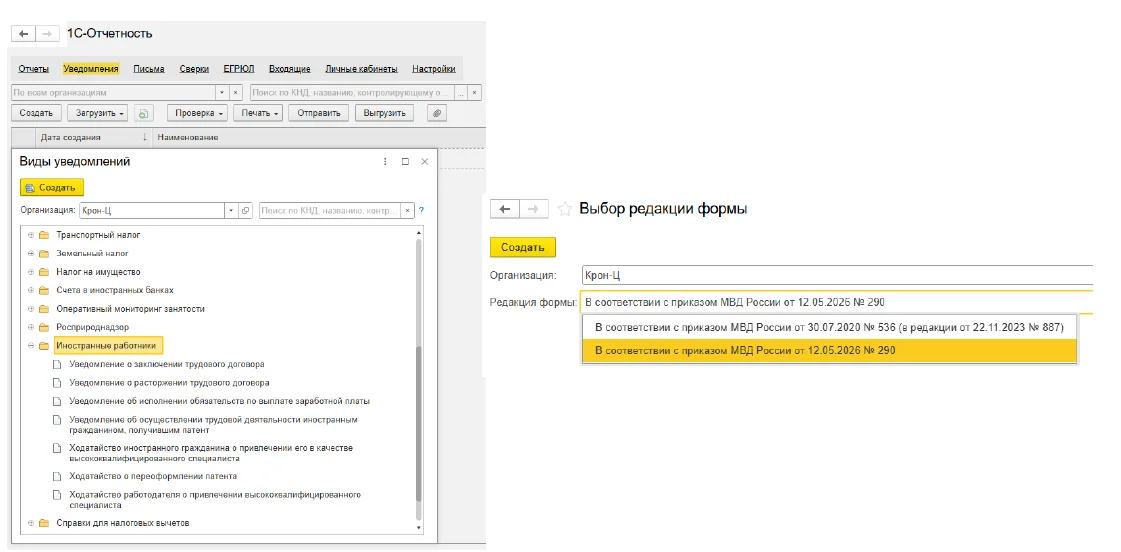Click the blue question mark help icon
Image resolution: width=1121 pixels, height=552 pixels.
tap(421, 210)
